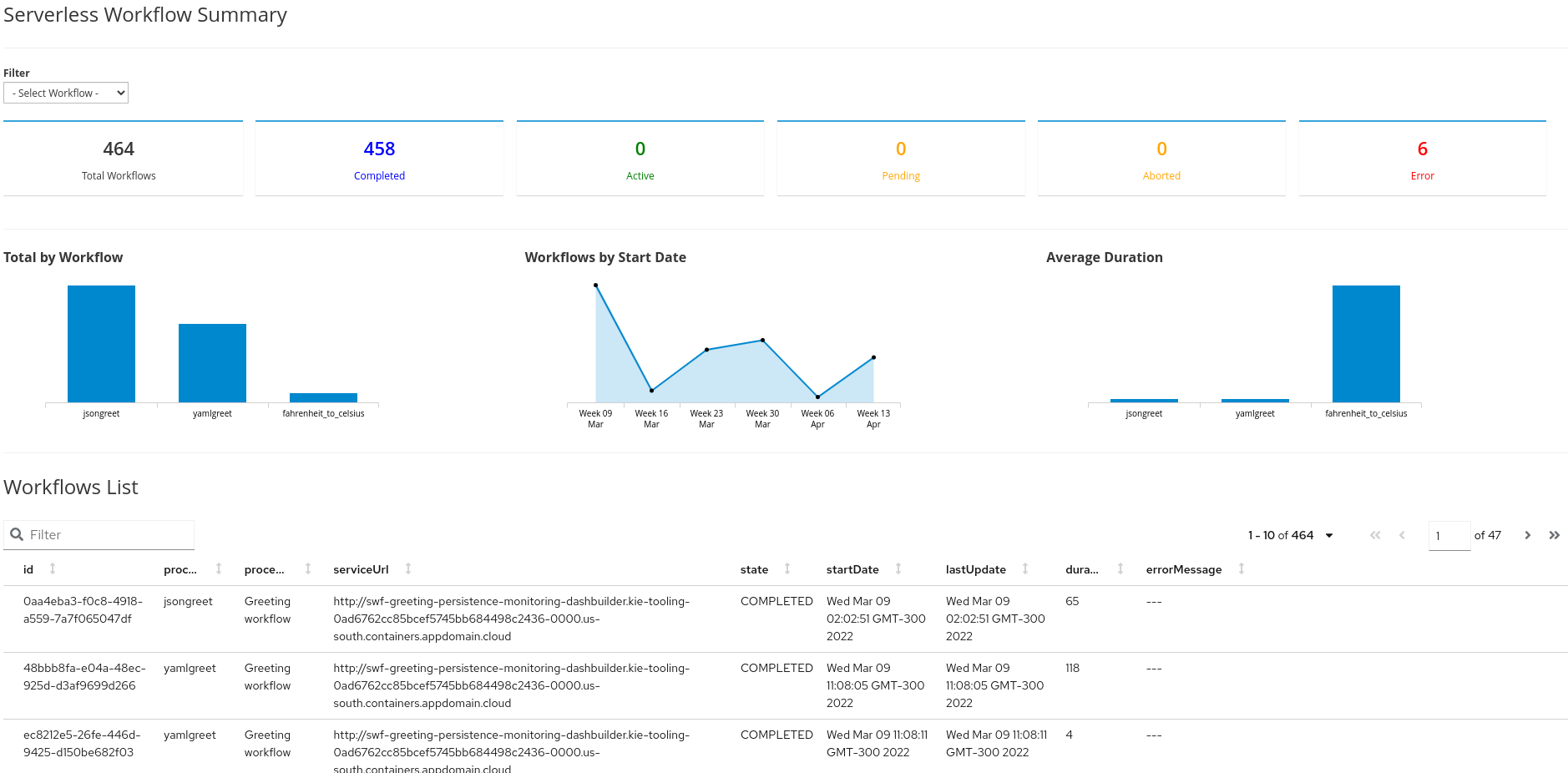Select id 0aa4eba3-f0c8-4918 row cell
Image resolution: width=1568 pixels, height=773 pixels.
[x=83, y=610]
